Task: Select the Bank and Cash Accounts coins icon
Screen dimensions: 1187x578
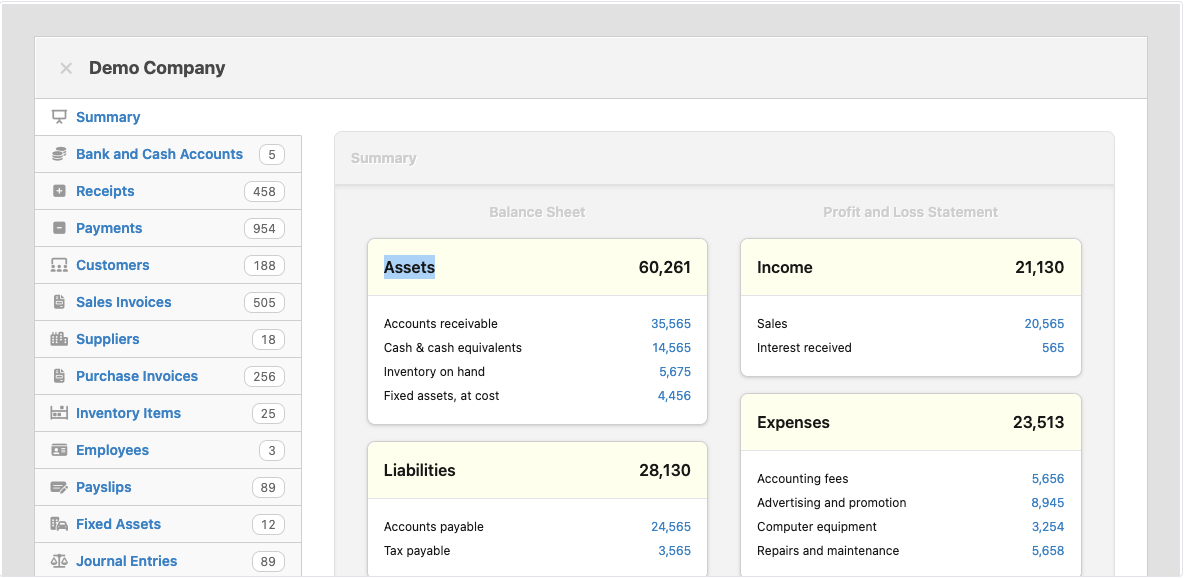Action: (x=59, y=154)
